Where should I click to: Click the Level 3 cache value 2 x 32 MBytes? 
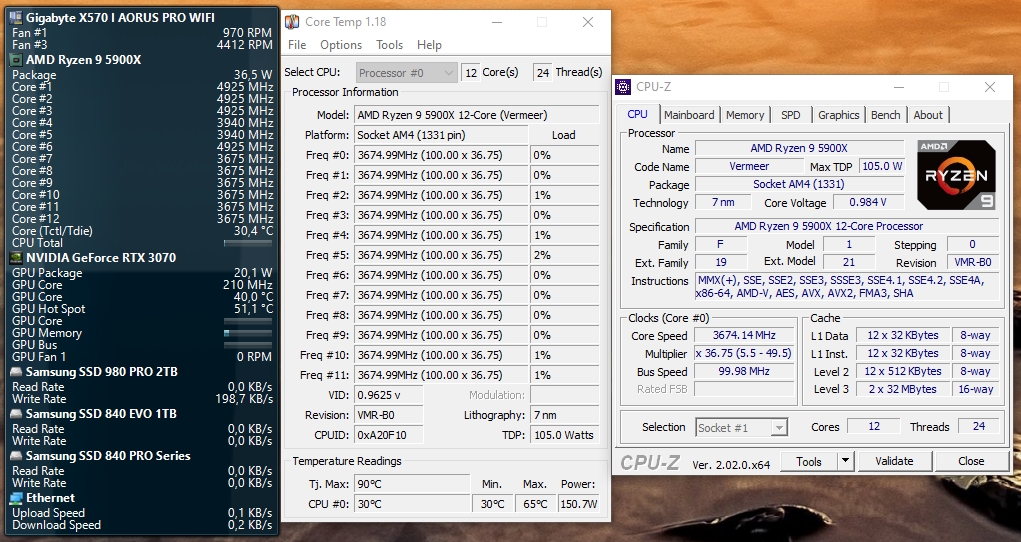coord(902,390)
